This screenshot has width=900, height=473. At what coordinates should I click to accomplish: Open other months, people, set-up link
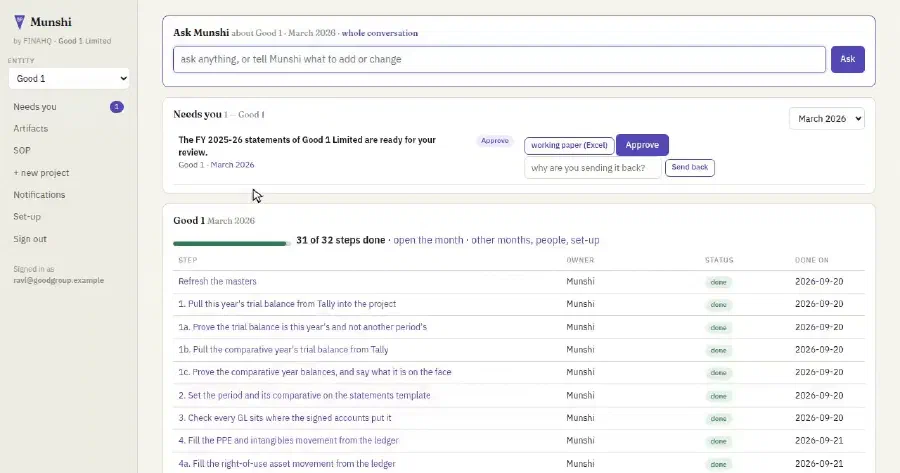click(535, 240)
